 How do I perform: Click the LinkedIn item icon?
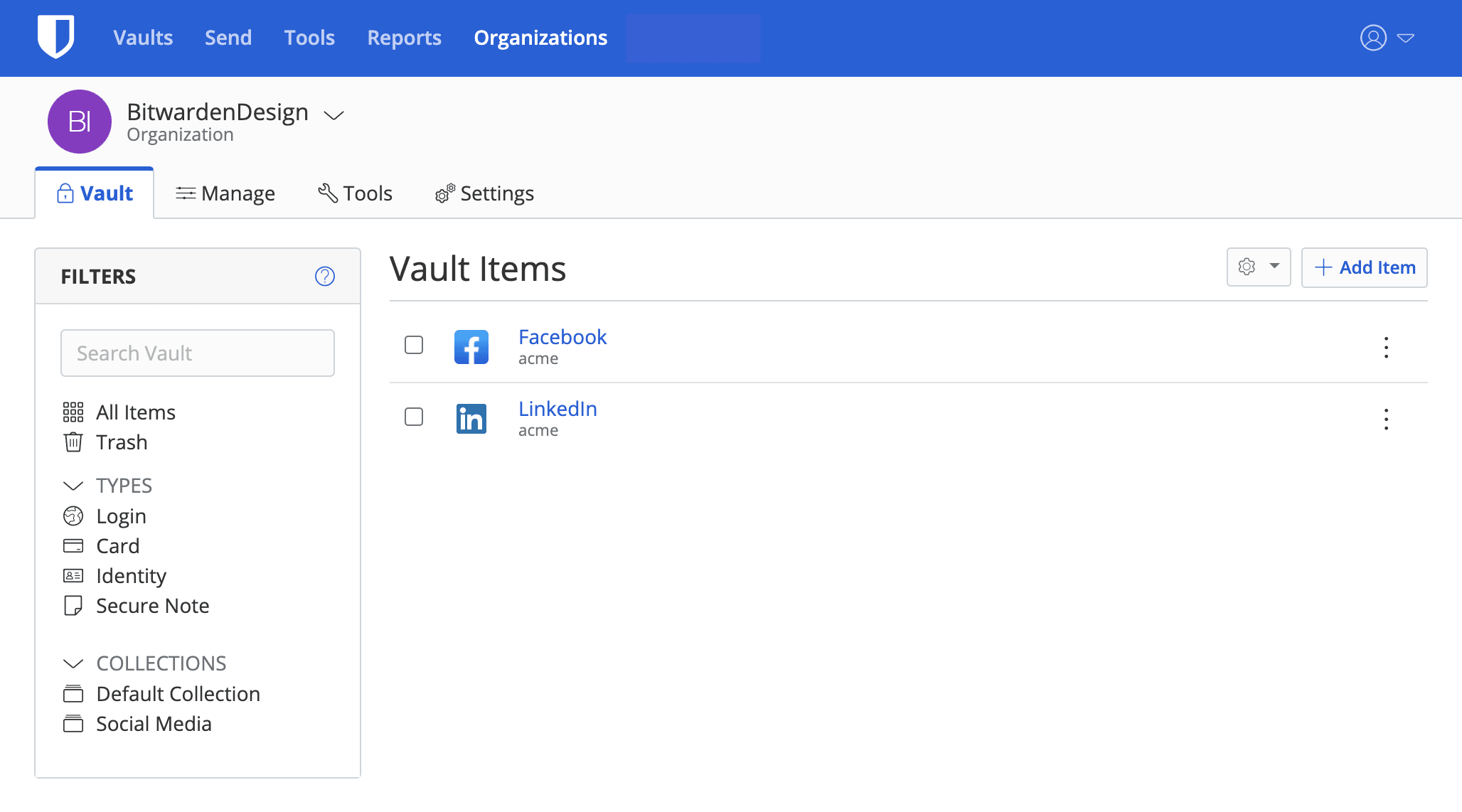coord(471,418)
